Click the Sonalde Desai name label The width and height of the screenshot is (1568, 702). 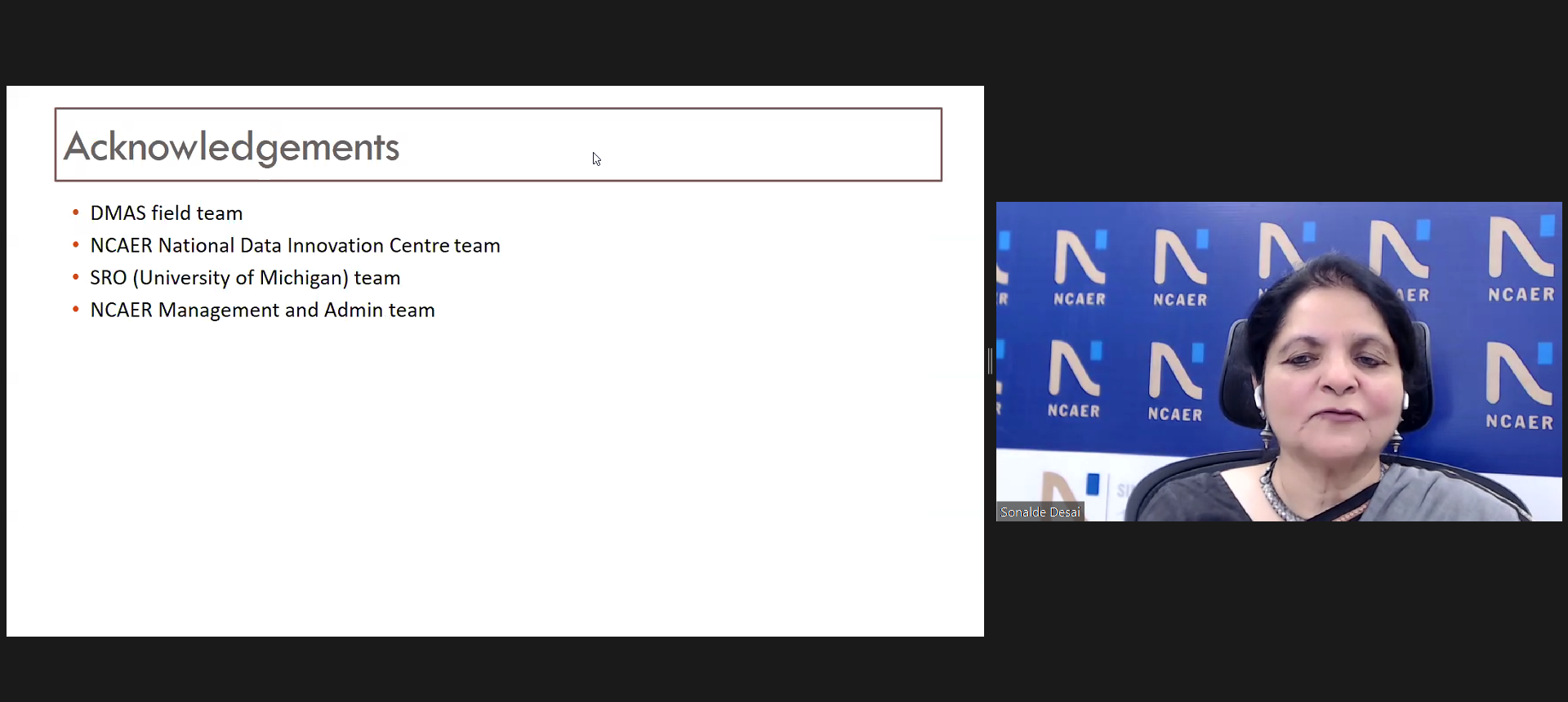[x=1040, y=512]
